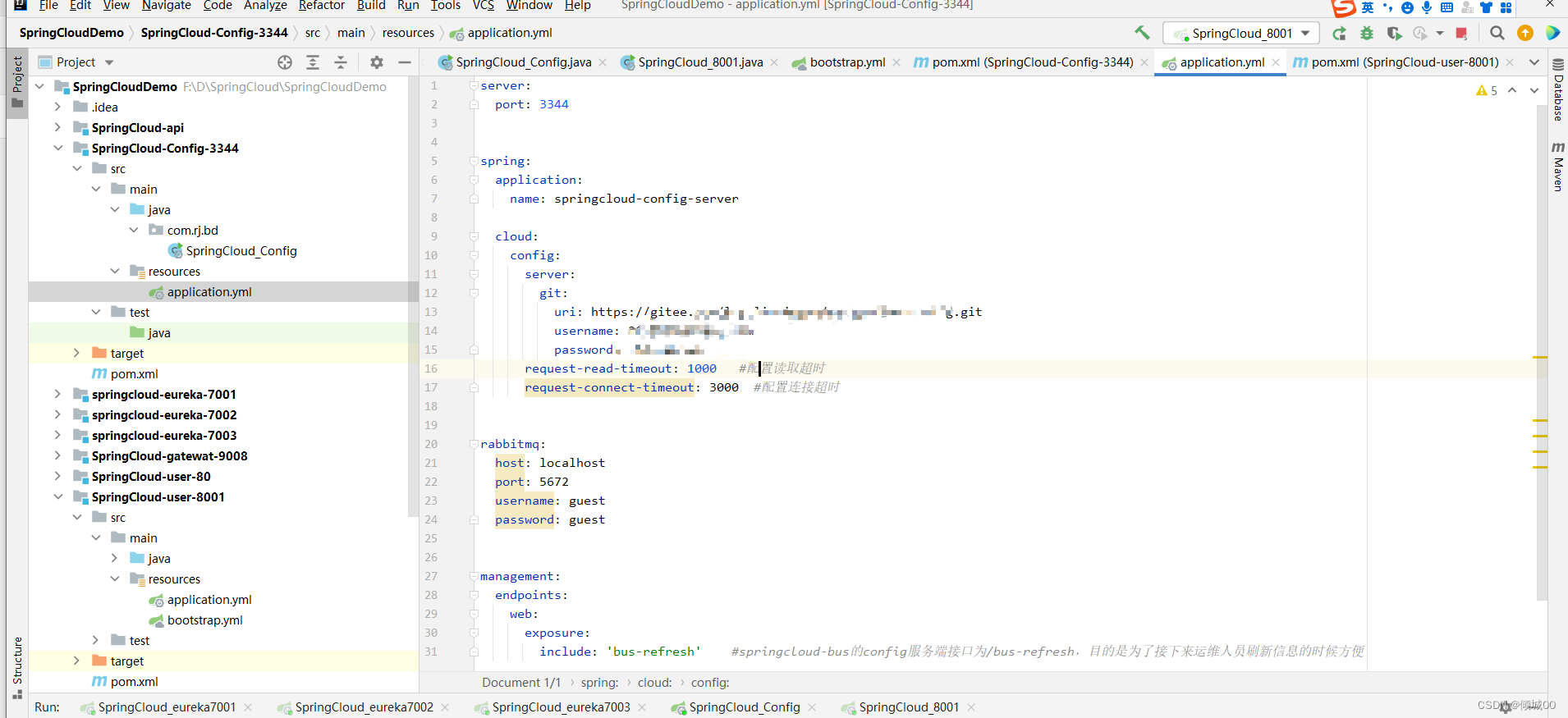
Task: Collapse all tree nodes icon in Project panel
Action: [x=341, y=62]
